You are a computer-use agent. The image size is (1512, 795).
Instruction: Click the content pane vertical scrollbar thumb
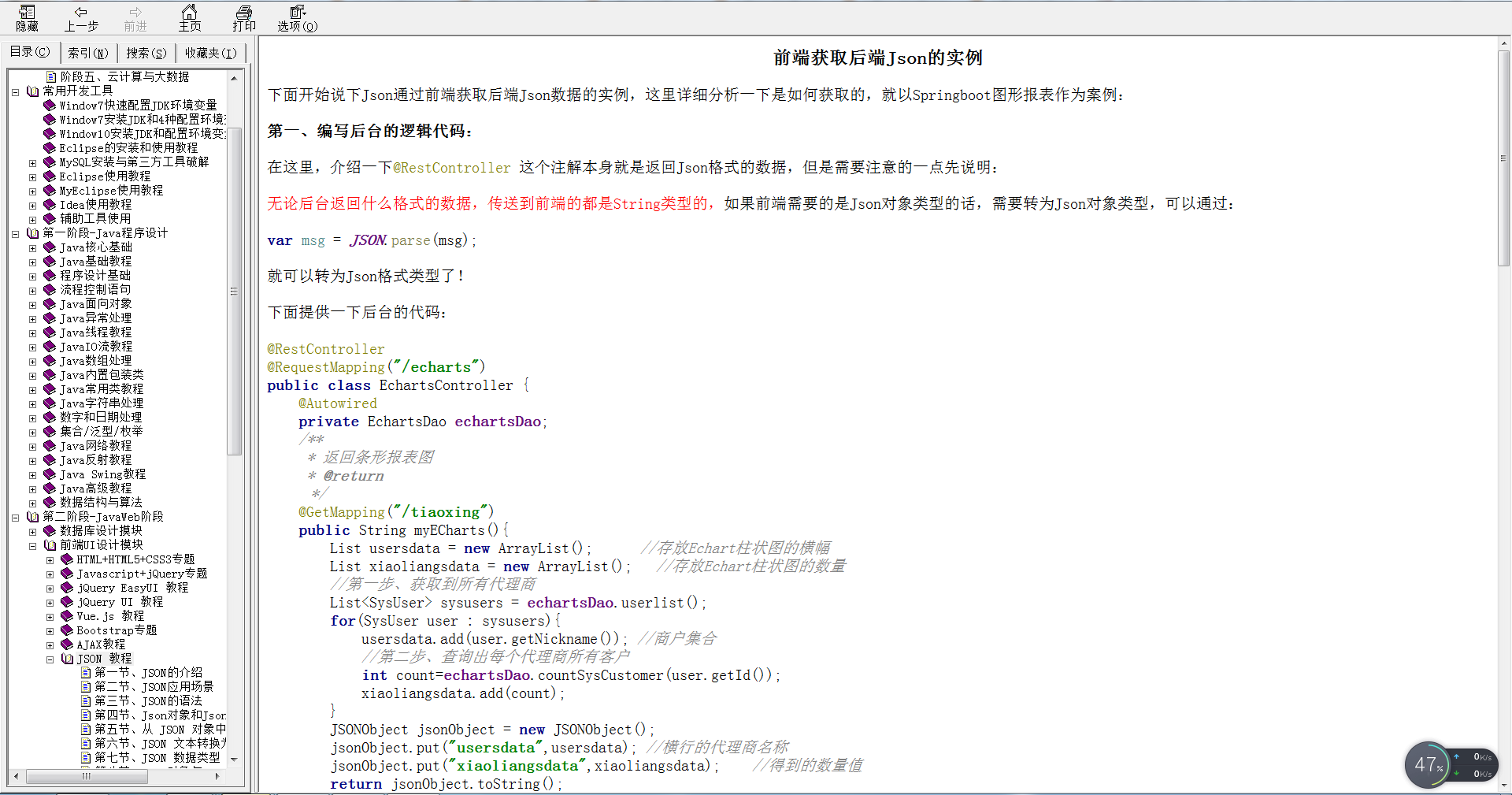1504,158
